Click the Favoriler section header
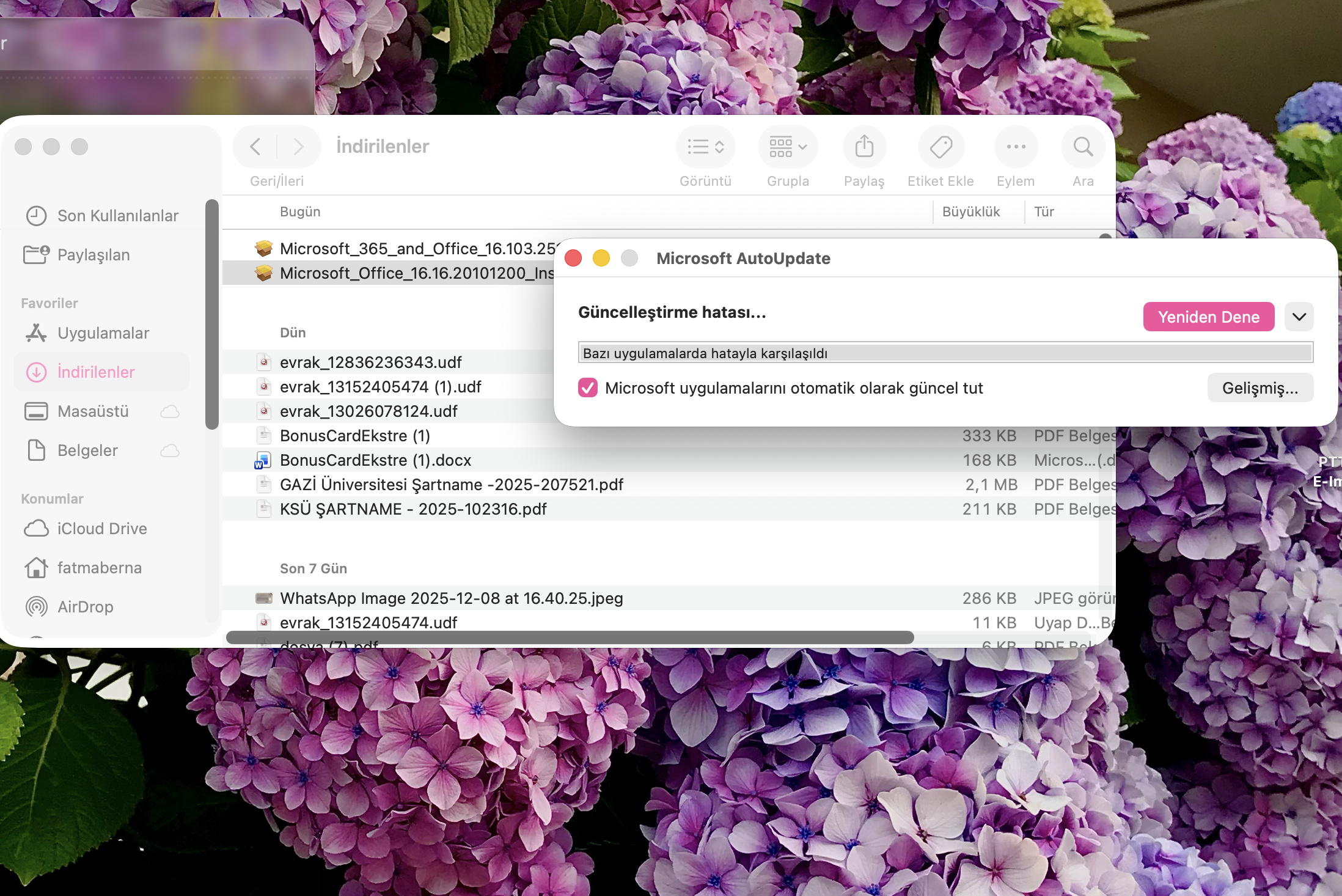 tap(50, 303)
